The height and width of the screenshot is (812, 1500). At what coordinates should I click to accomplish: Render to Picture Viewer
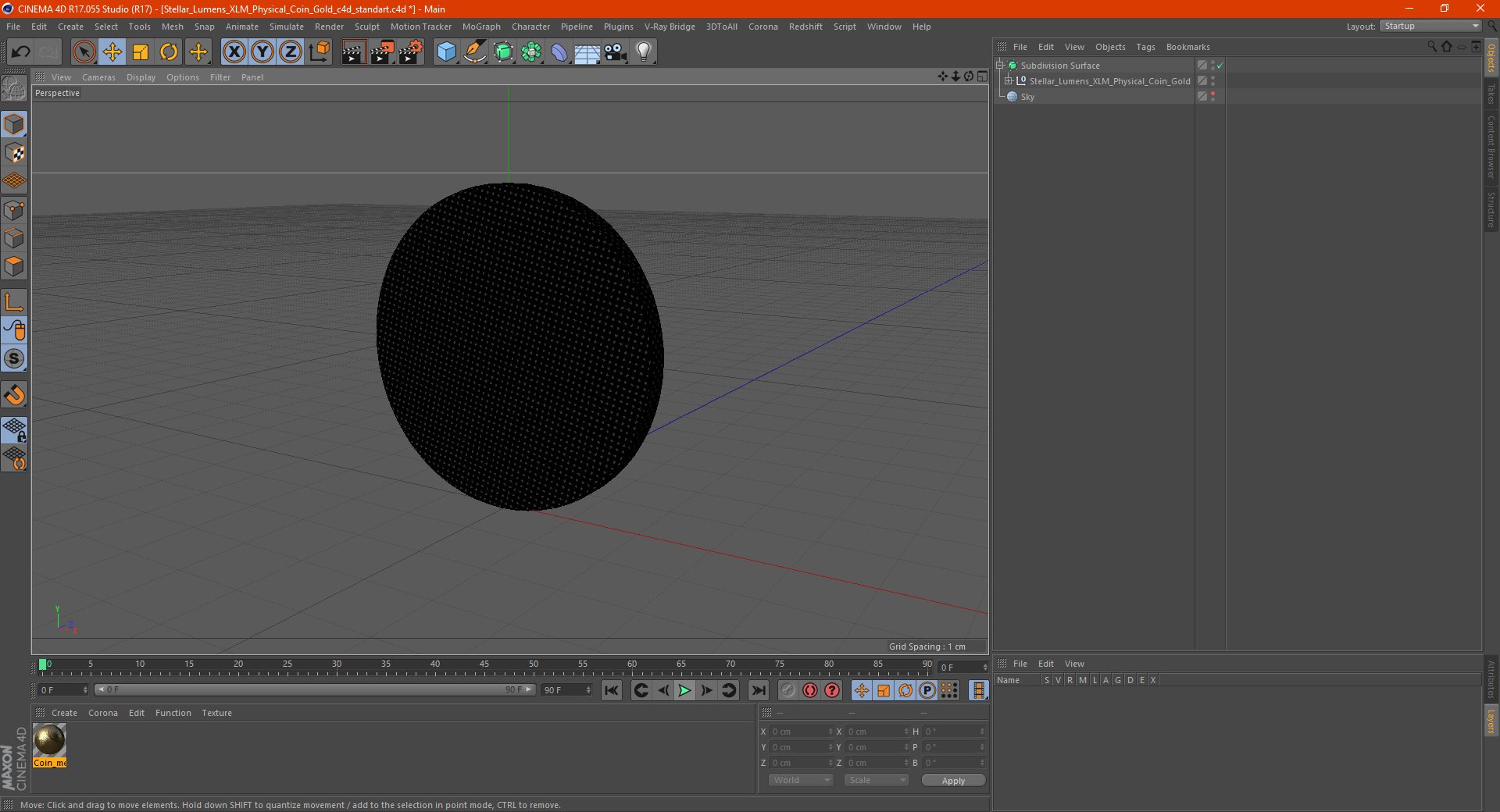click(x=382, y=52)
